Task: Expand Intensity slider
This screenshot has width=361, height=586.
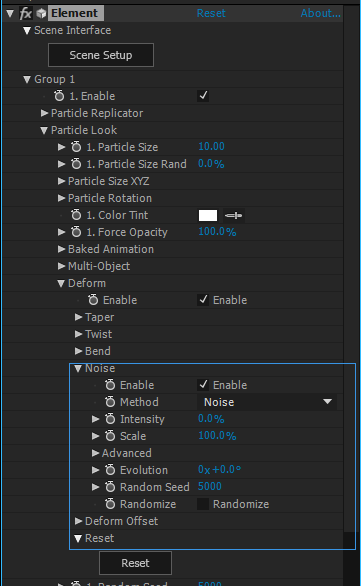Action: coord(96,419)
